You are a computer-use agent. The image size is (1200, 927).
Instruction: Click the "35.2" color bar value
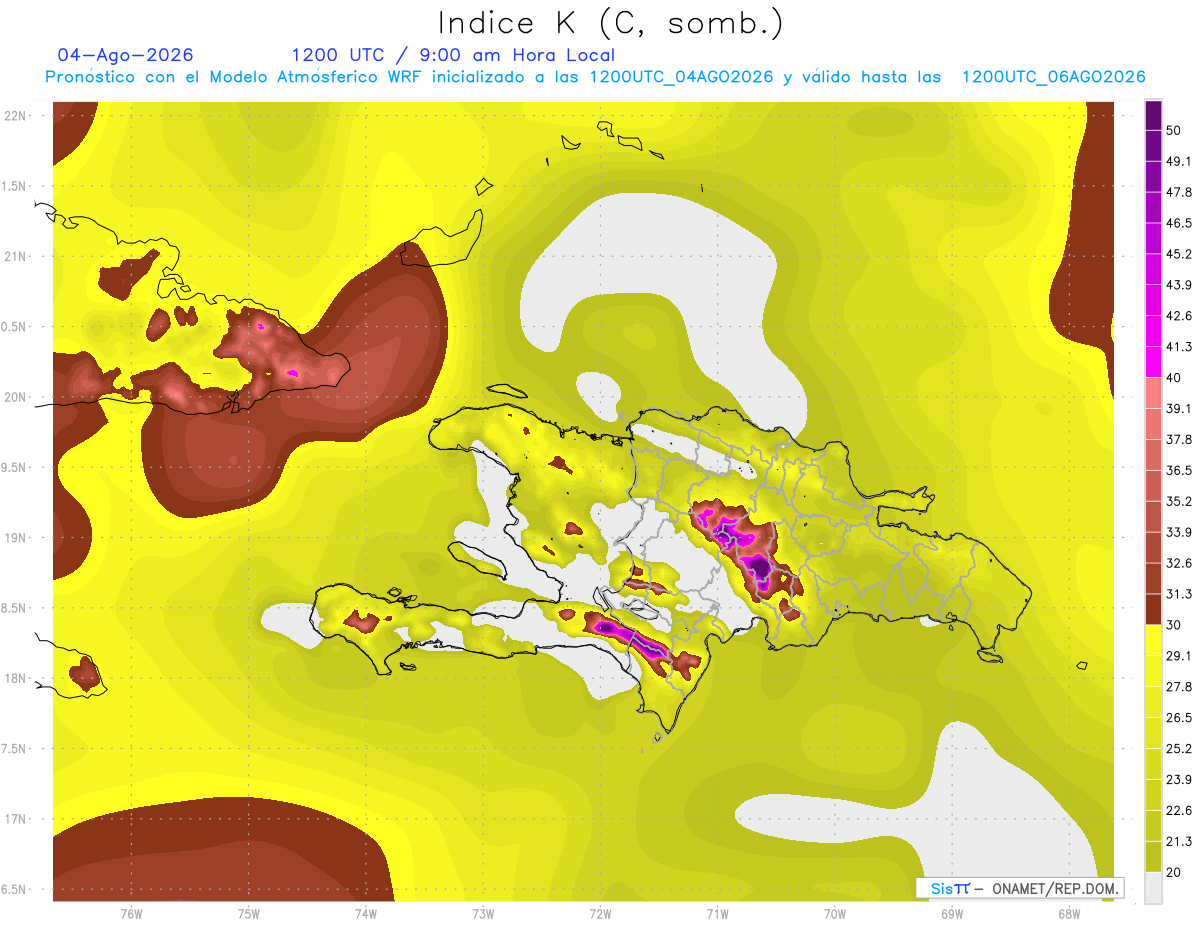(1178, 501)
